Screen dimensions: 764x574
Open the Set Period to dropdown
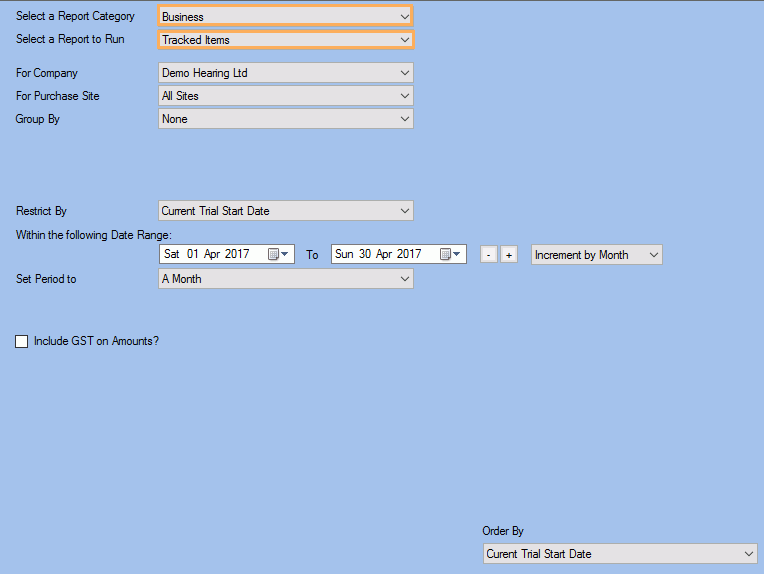coord(286,279)
